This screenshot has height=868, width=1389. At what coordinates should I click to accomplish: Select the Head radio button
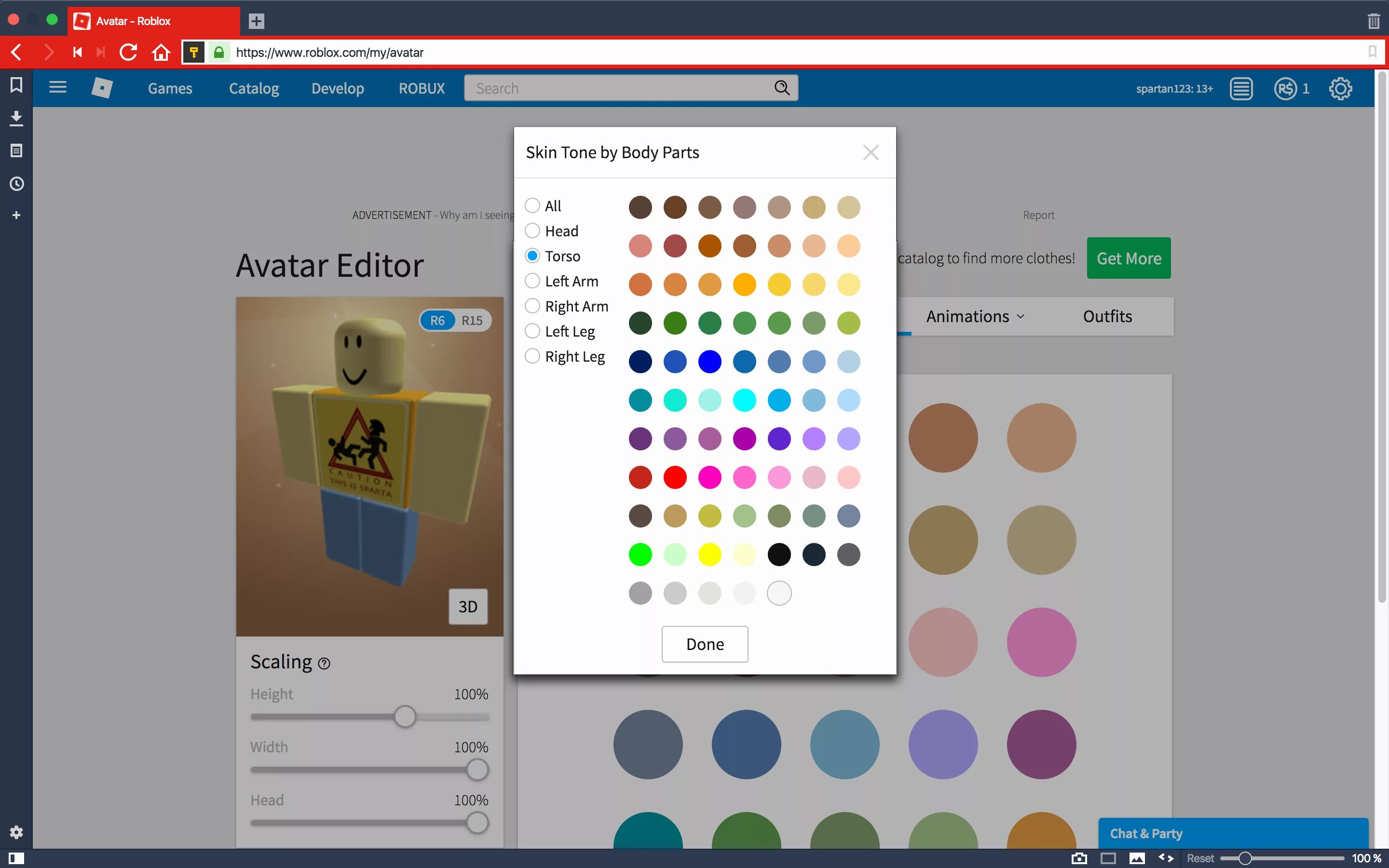[x=532, y=231]
